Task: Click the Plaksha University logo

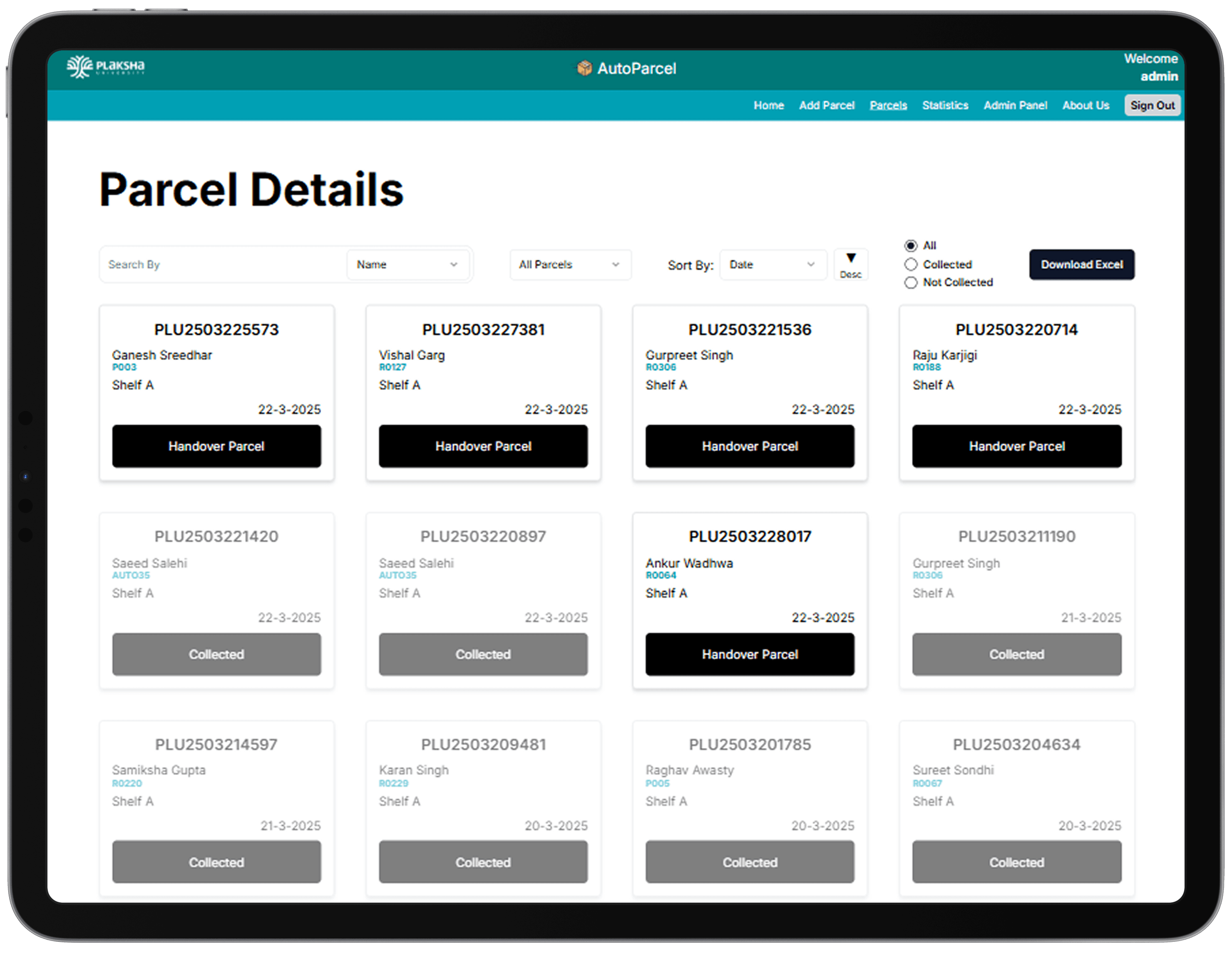Action: pos(105,67)
